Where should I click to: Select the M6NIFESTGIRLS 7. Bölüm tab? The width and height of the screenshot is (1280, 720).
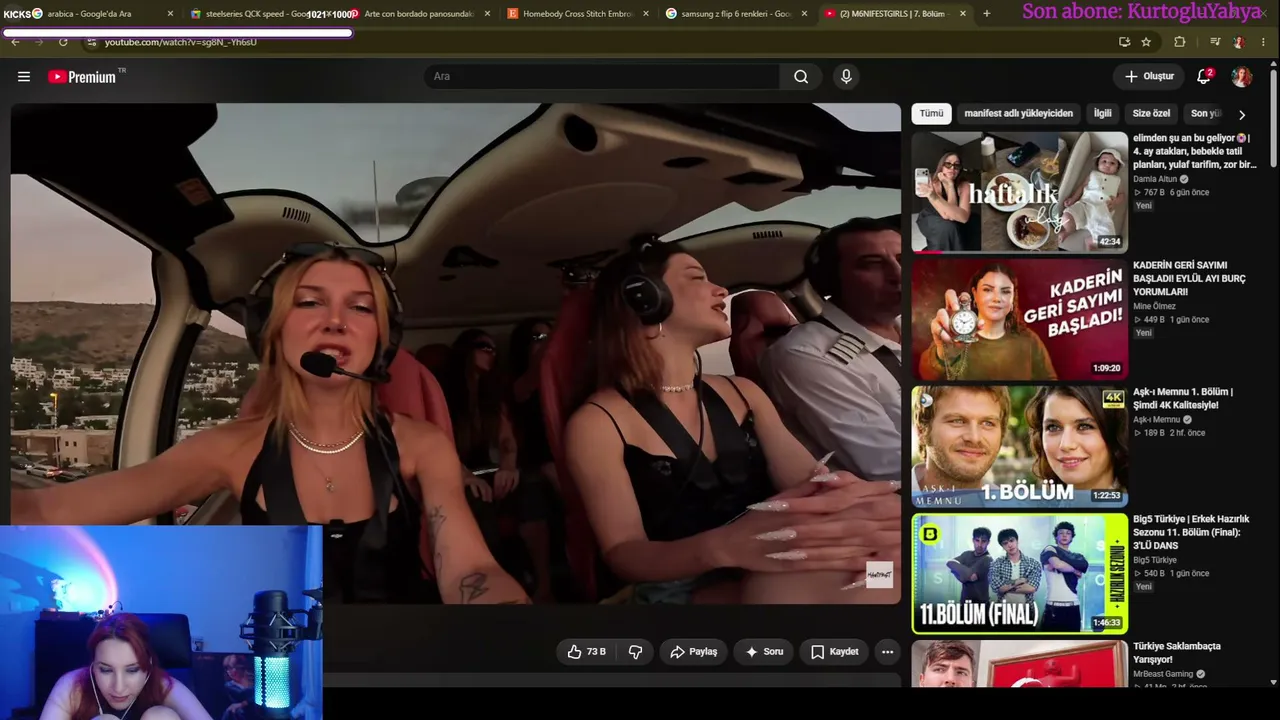(894, 14)
